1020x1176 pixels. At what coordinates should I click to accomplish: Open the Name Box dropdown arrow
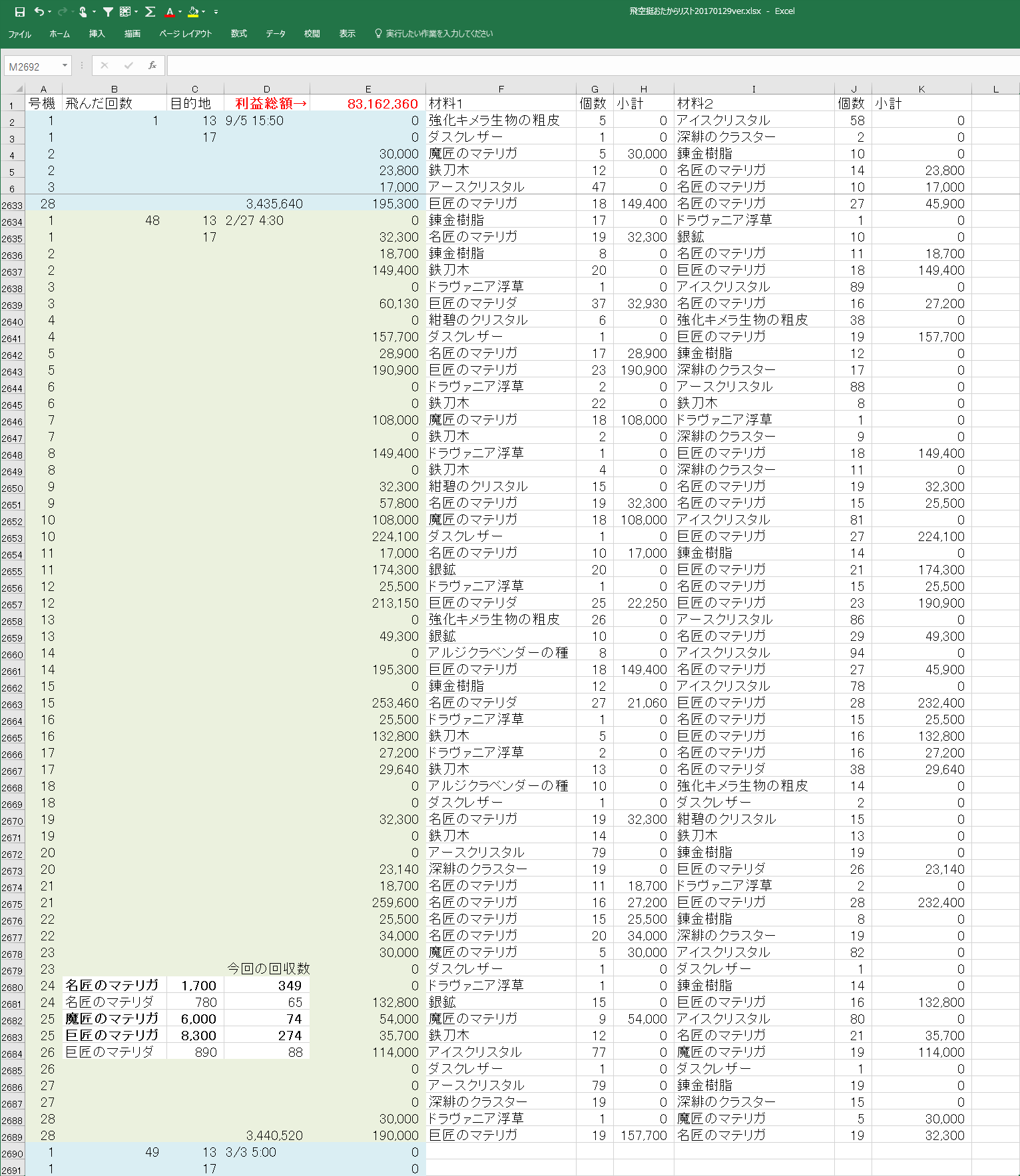(65, 65)
